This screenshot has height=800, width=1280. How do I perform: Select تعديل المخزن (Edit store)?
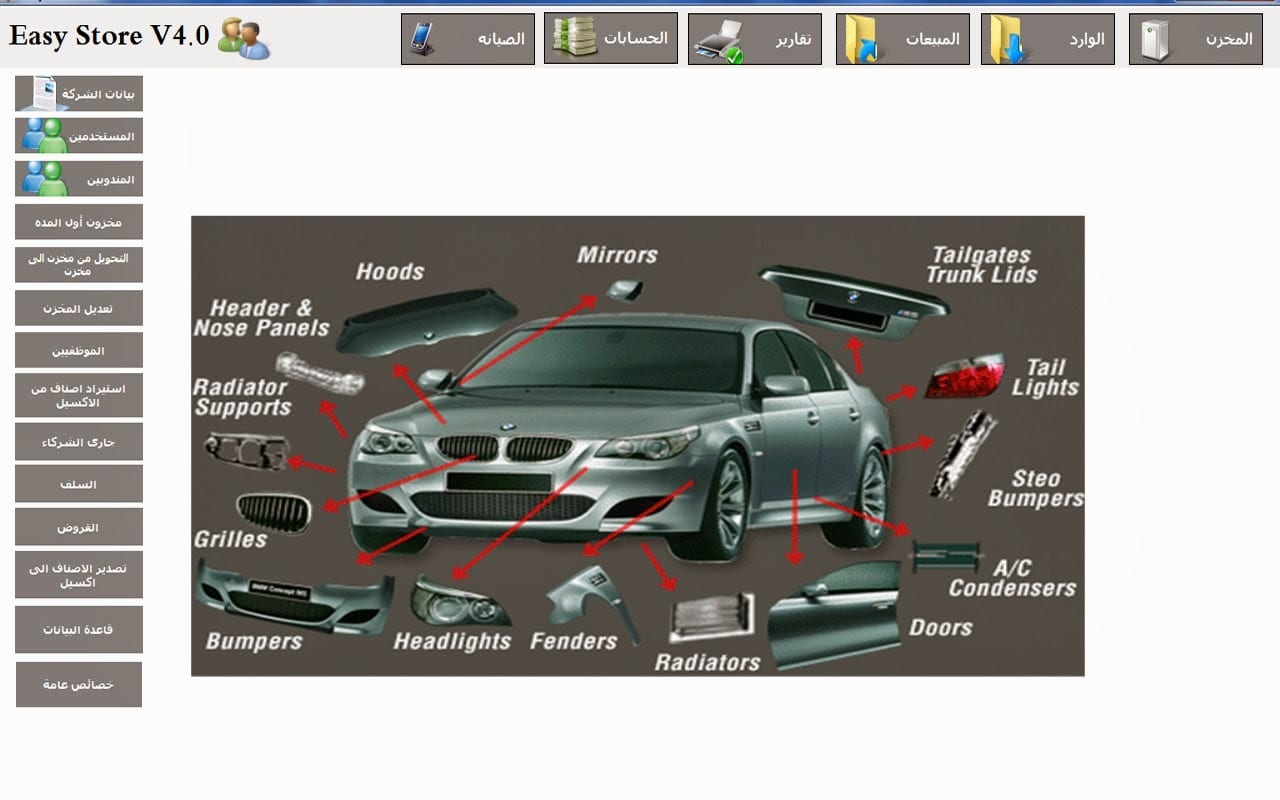click(x=79, y=308)
